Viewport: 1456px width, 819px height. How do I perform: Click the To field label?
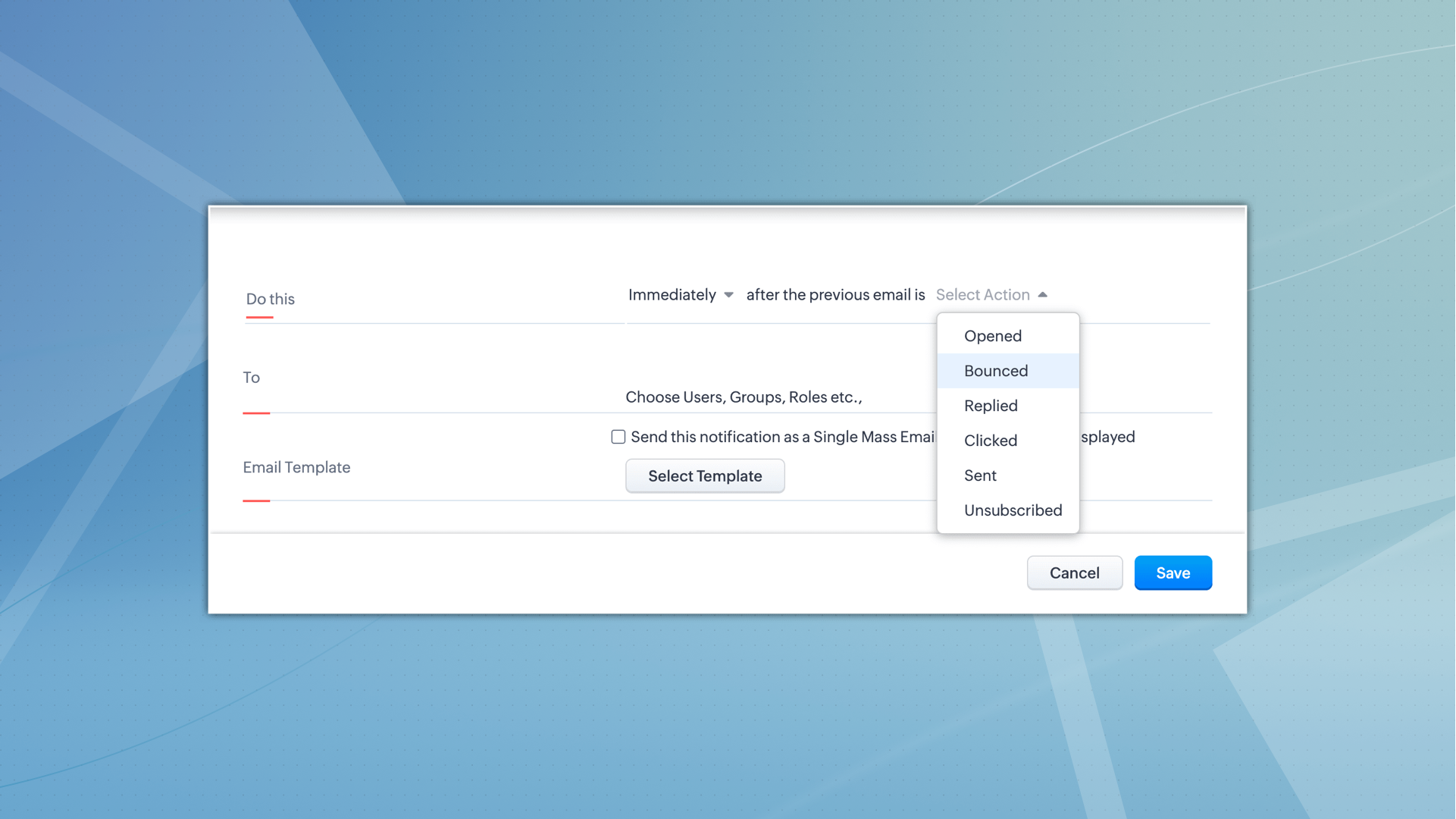(251, 378)
